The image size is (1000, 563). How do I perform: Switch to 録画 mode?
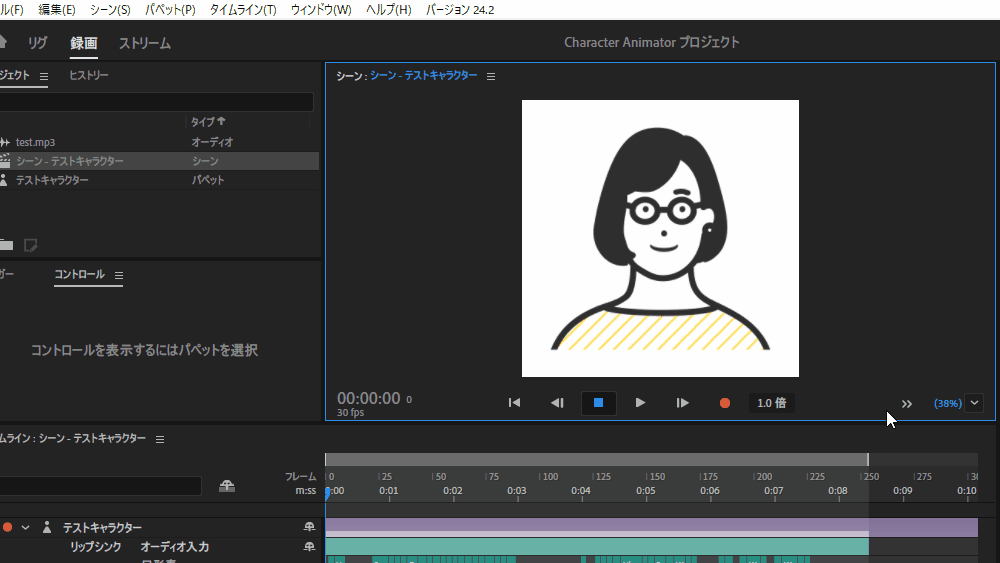click(x=84, y=43)
